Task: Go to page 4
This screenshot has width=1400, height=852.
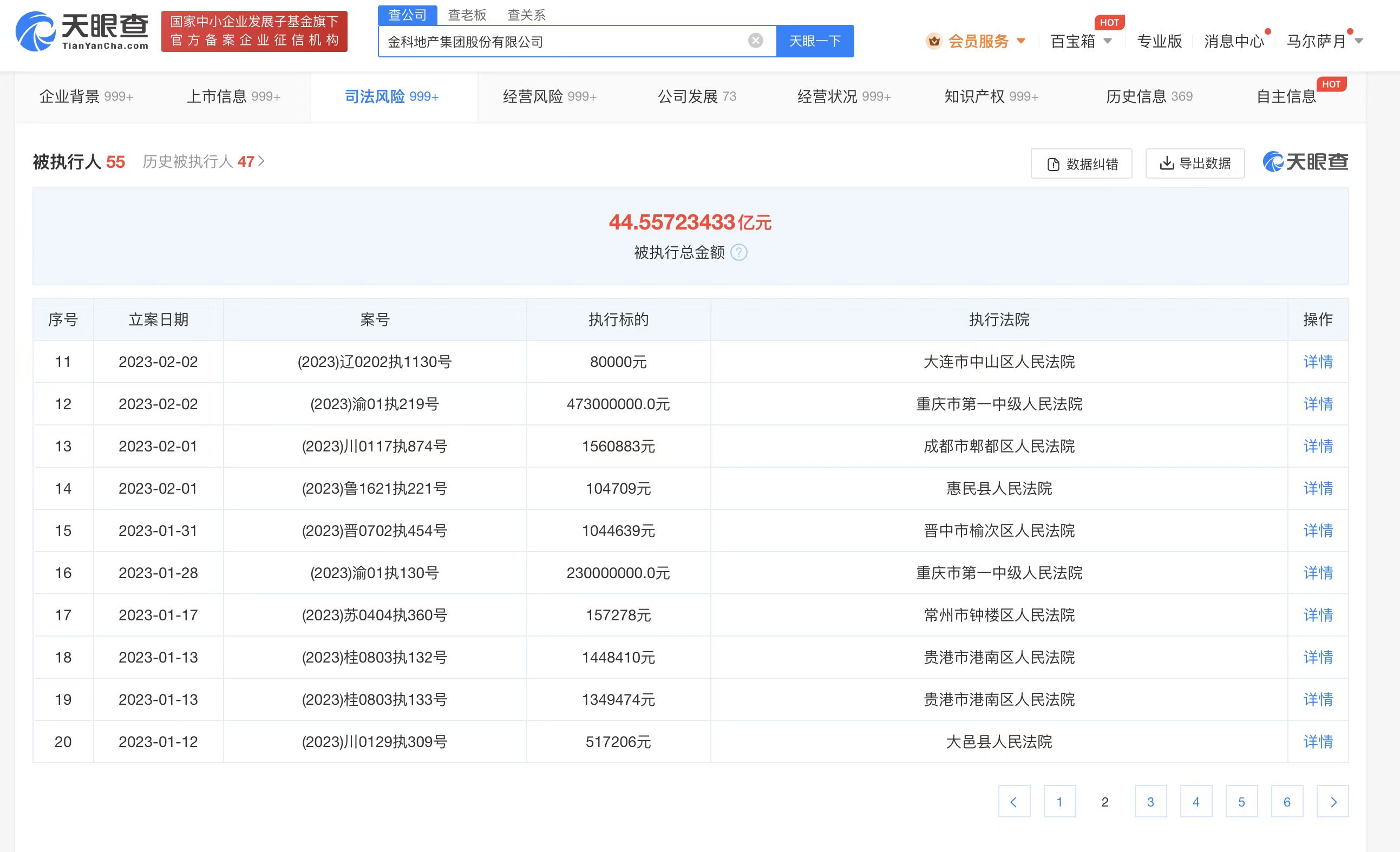Action: 1196,802
